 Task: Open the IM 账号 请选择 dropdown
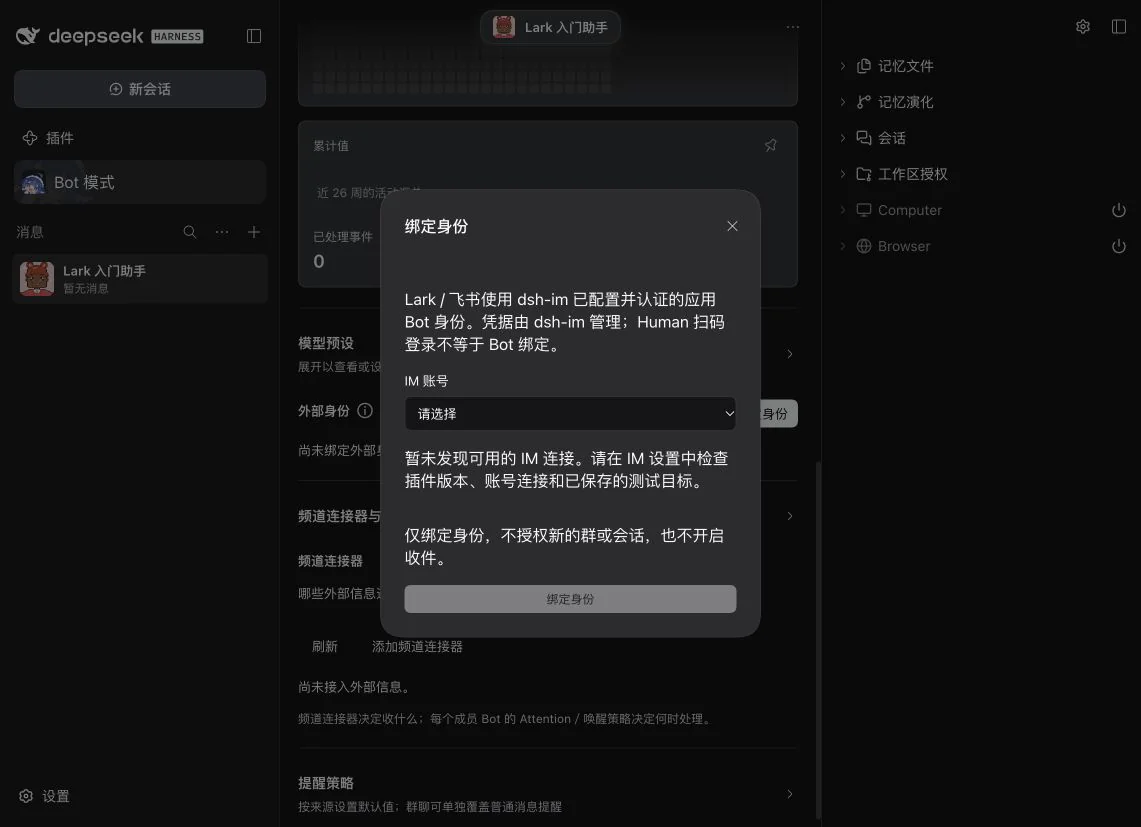(x=570, y=414)
